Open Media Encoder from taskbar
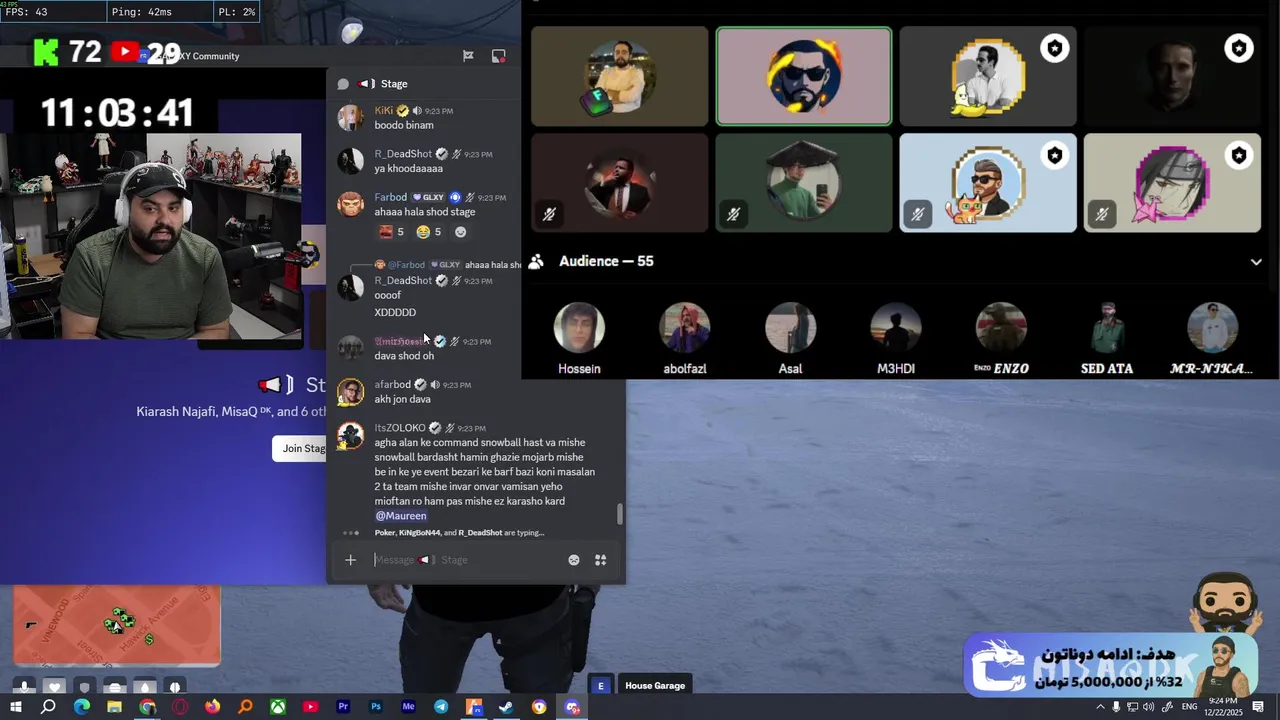The height and width of the screenshot is (720, 1280). [408, 707]
